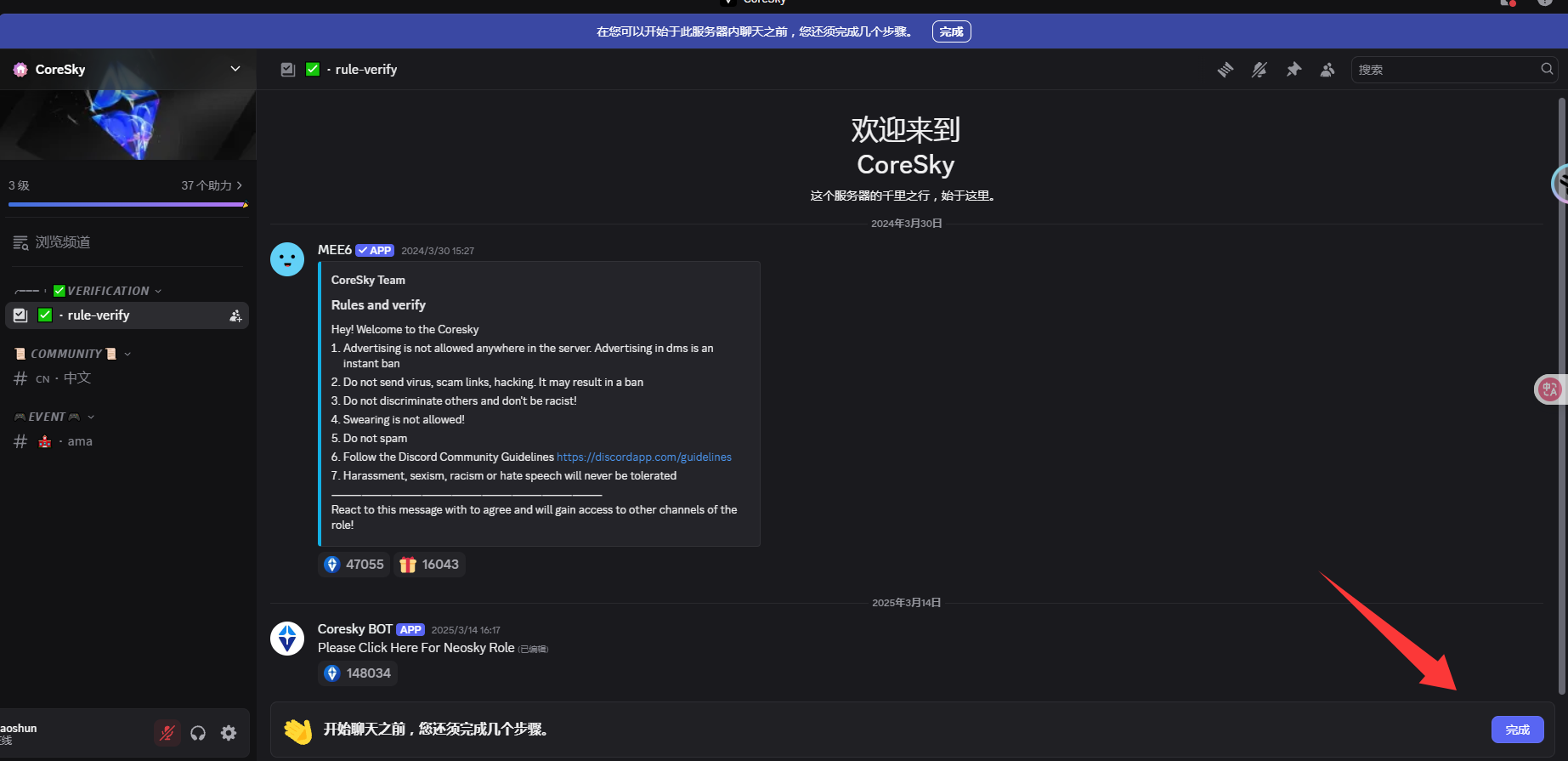This screenshot has width=1568, height=761.
Task: Click the Coresky BOT APP badge
Action: coord(410,630)
